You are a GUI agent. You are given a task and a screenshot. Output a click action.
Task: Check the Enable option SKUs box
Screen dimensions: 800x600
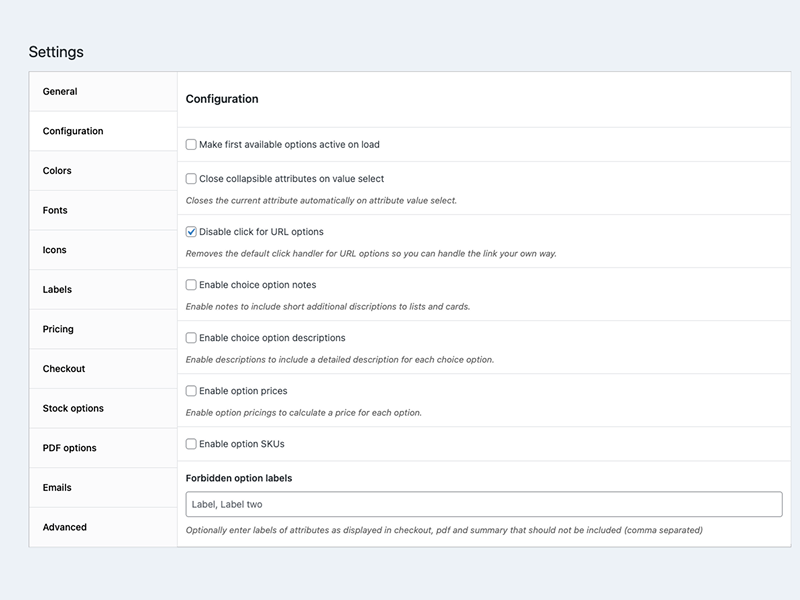(x=191, y=444)
